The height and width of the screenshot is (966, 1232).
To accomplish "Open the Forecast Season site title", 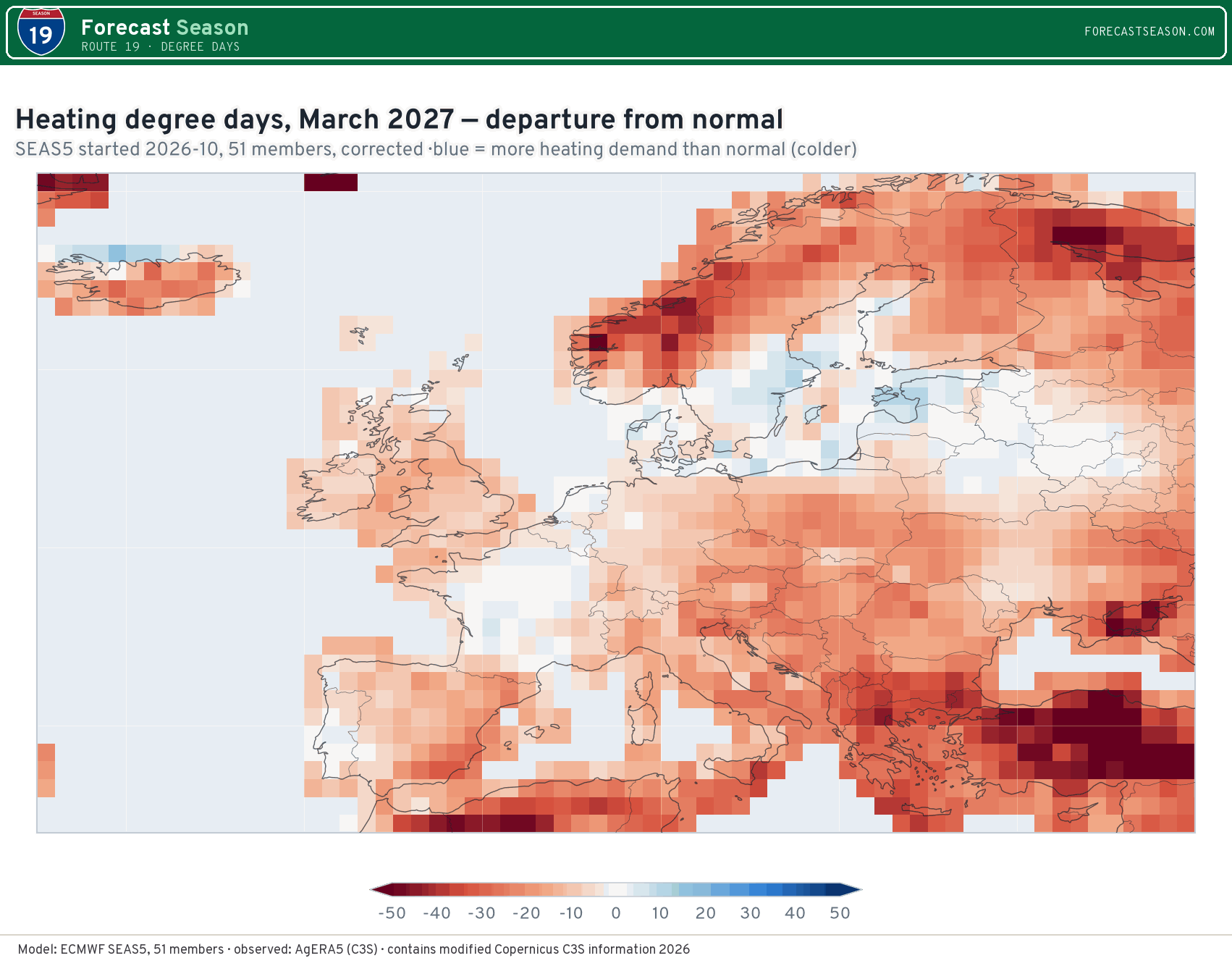I will pyautogui.click(x=164, y=28).
